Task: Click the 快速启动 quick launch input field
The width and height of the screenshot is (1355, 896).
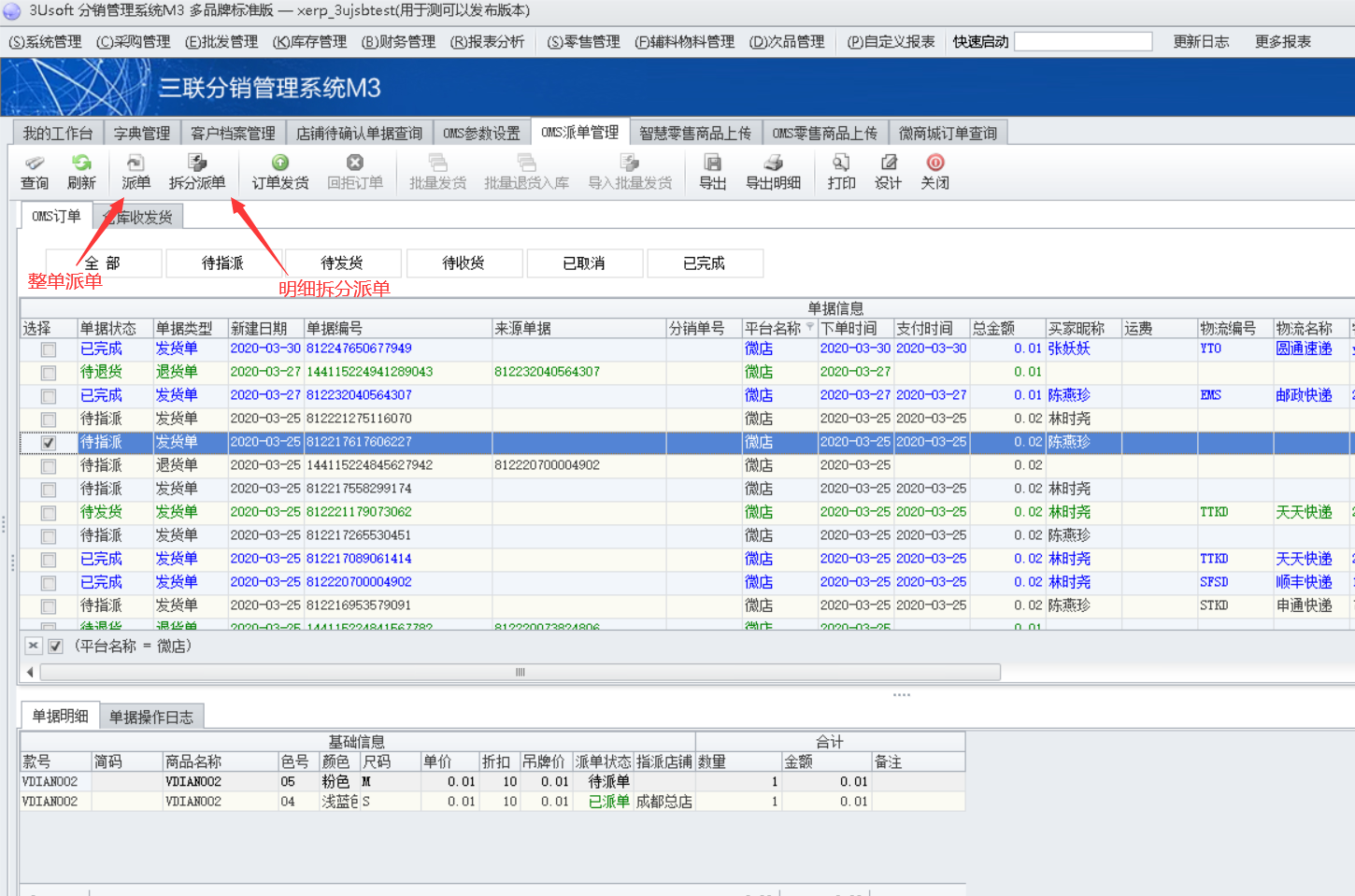Action: [x=1083, y=42]
